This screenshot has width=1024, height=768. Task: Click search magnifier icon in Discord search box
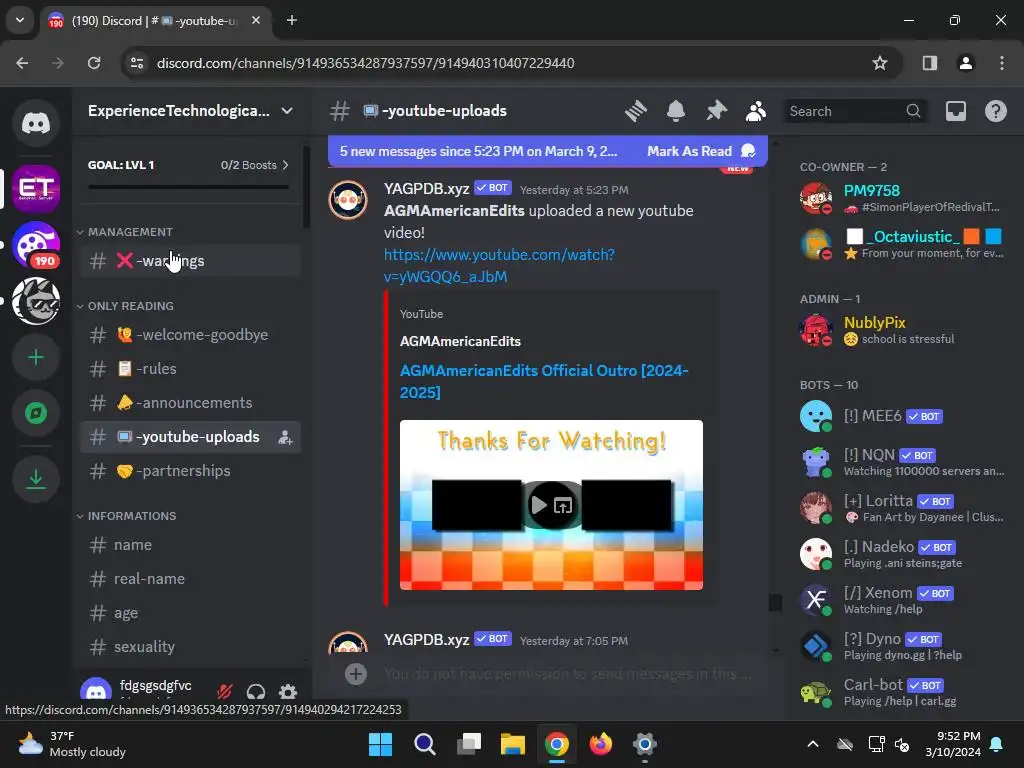click(914, 111)
